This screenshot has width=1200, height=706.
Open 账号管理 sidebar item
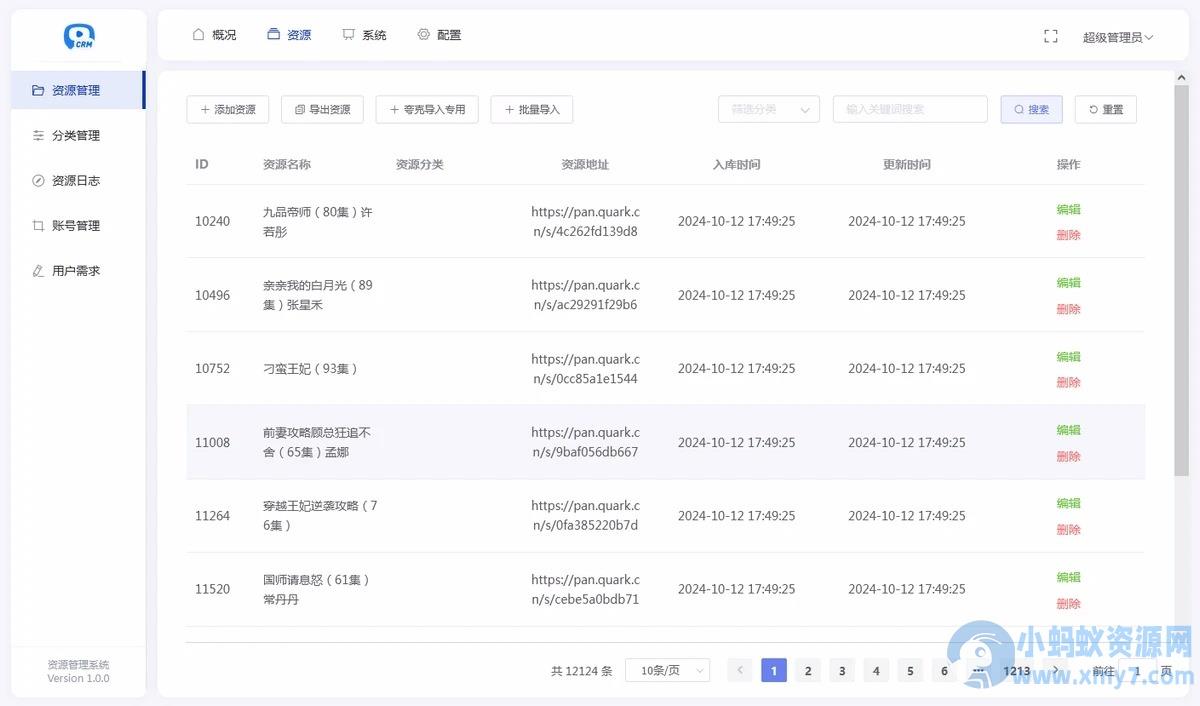pyautogui.click(x=78, y=225)
